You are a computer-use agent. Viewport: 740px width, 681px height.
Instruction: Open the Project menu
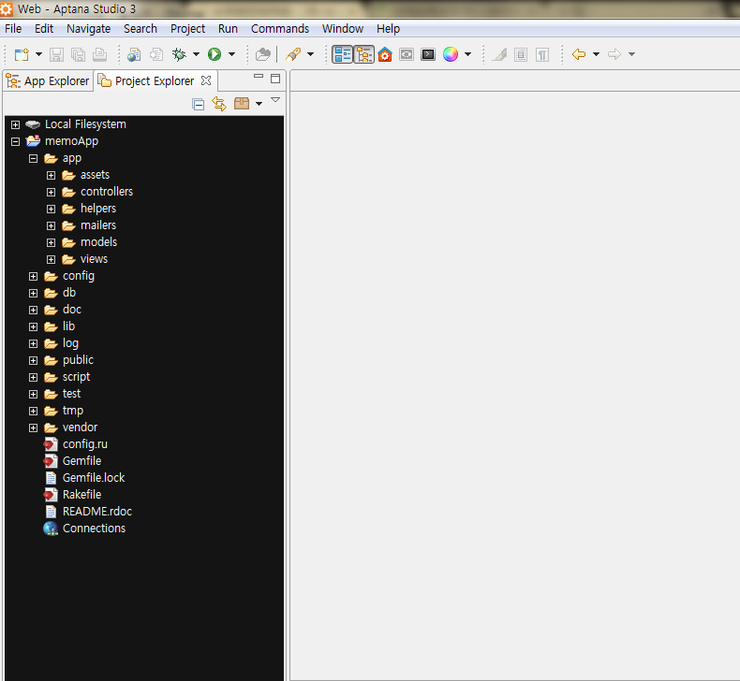coord(188,29)
